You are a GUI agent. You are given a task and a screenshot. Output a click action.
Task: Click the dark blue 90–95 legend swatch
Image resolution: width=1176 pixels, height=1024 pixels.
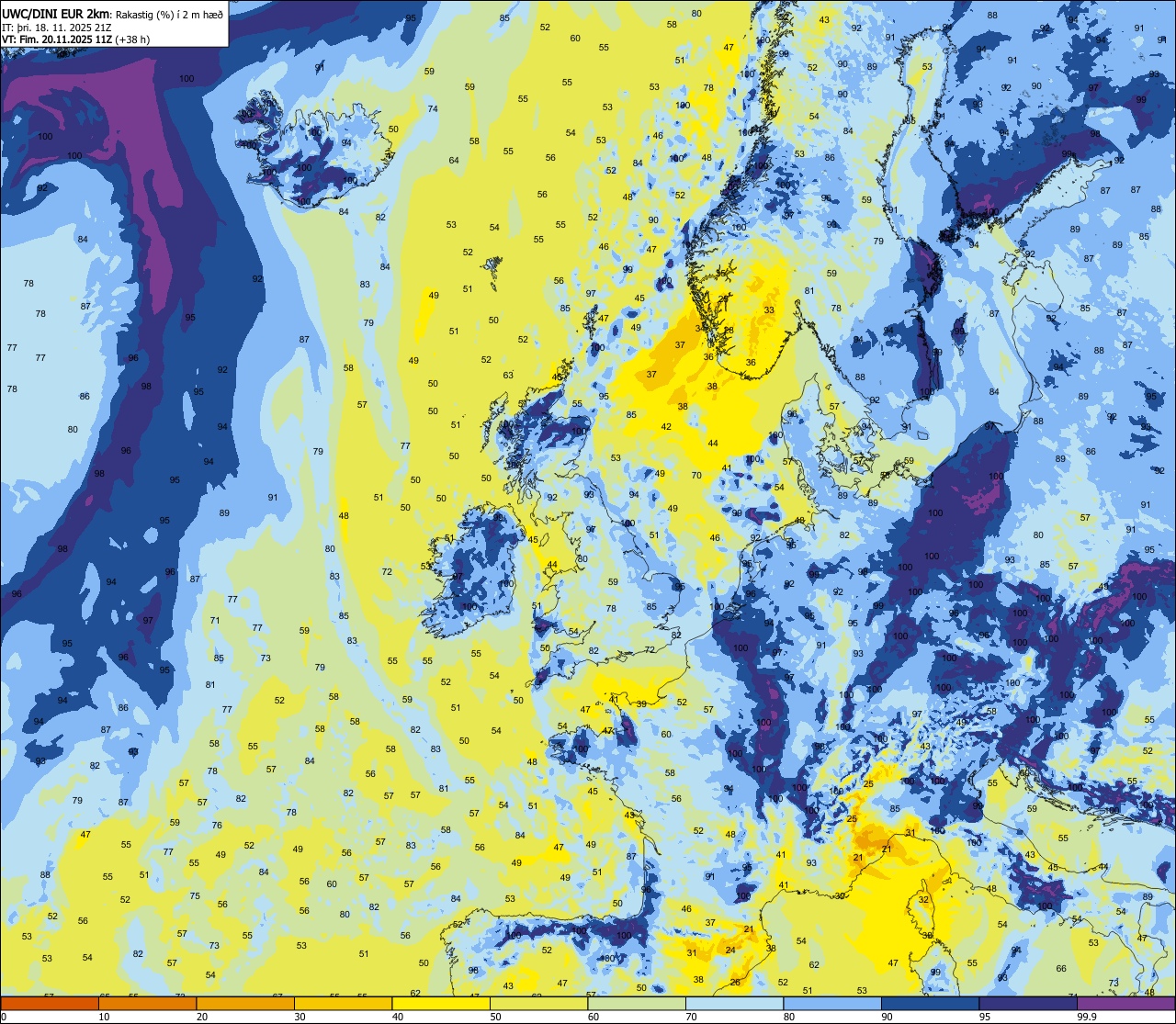[x=930, y=1004]
